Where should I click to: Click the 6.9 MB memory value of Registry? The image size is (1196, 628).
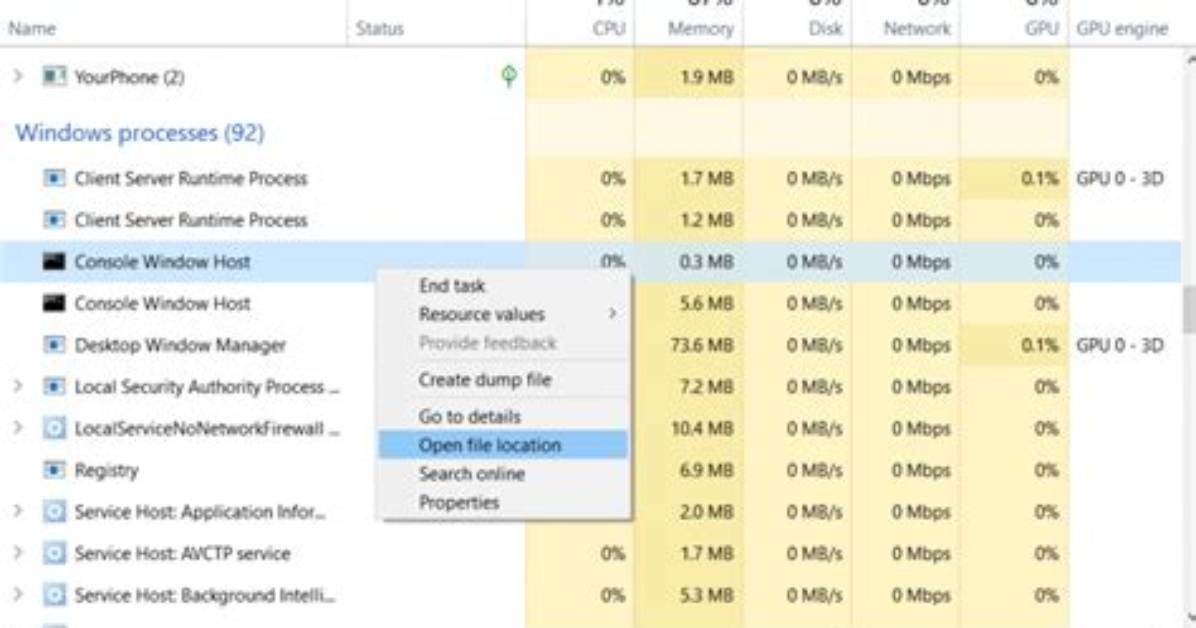(x=706, y=470)
